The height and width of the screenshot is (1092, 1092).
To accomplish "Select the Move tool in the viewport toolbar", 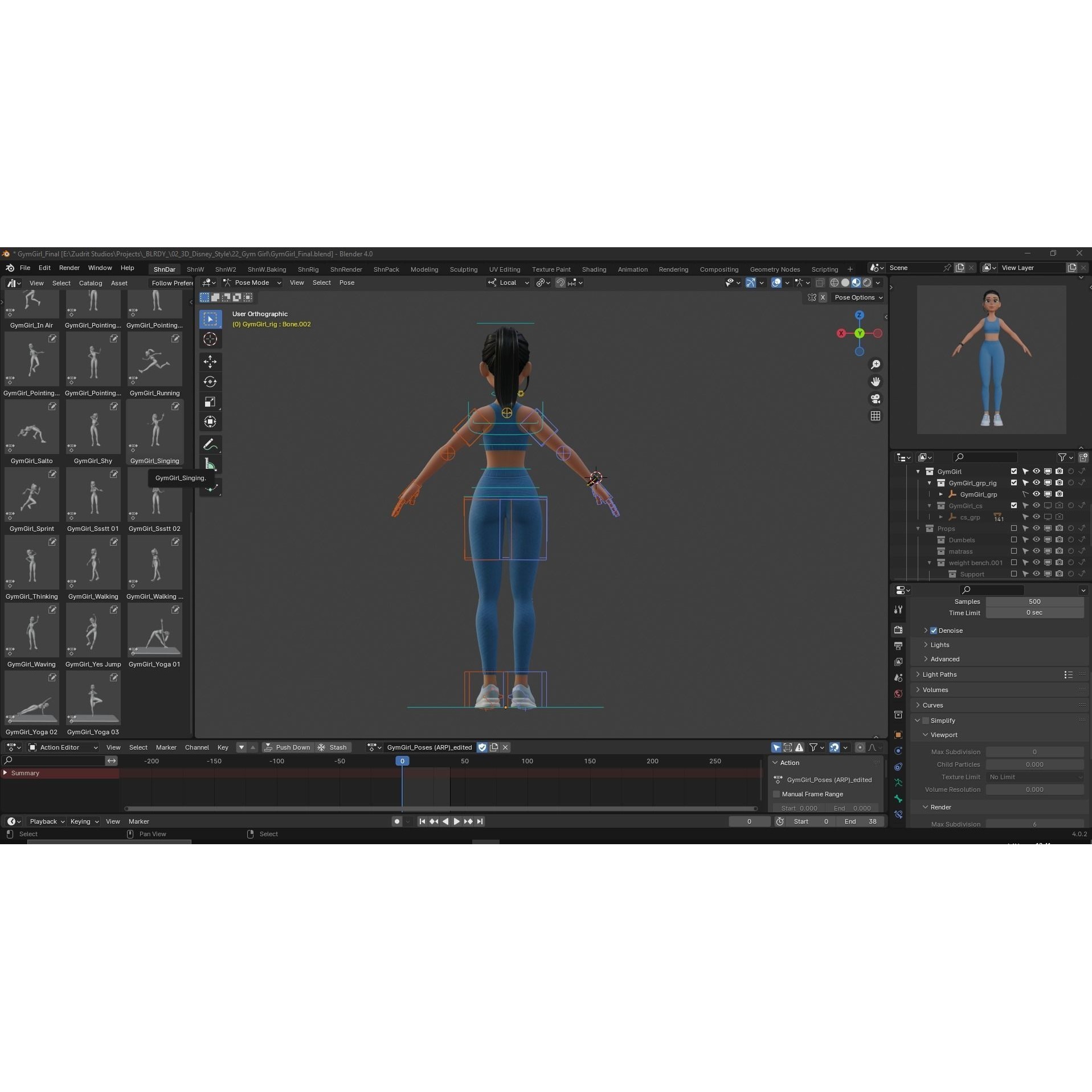I will (210, 362).
